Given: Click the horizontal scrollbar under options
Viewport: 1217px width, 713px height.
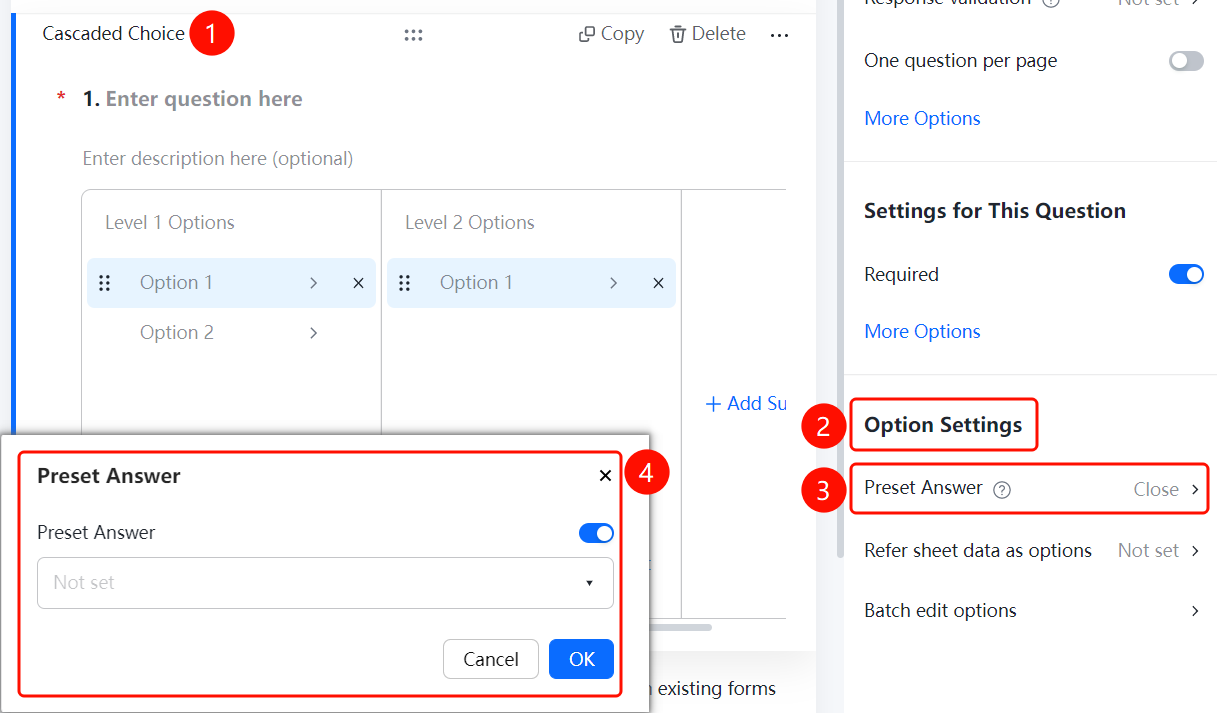Looking at the screenshot, I should 680,628.
